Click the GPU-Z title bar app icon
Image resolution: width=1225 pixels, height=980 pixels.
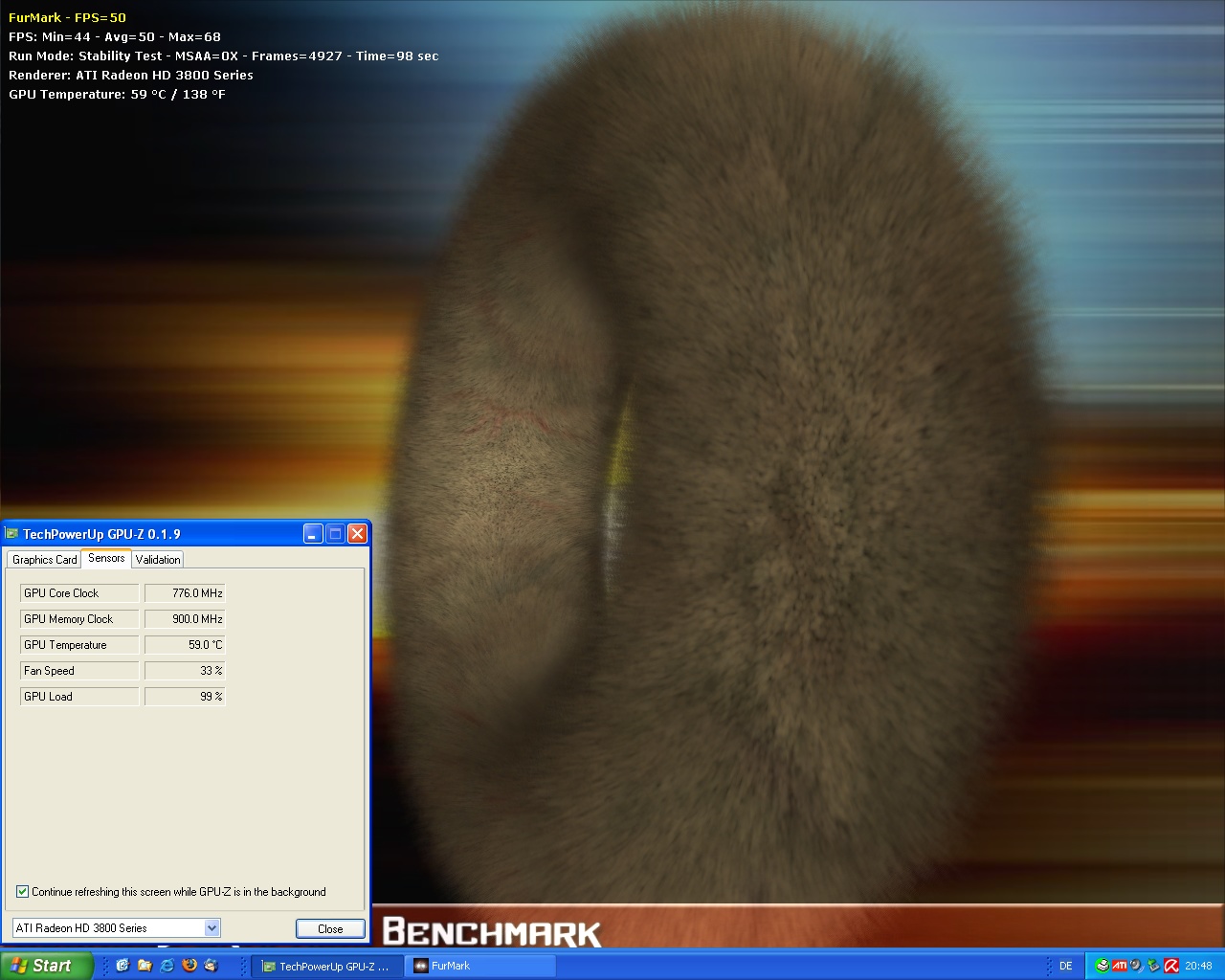pyautogui.click(x=12, y=533)
